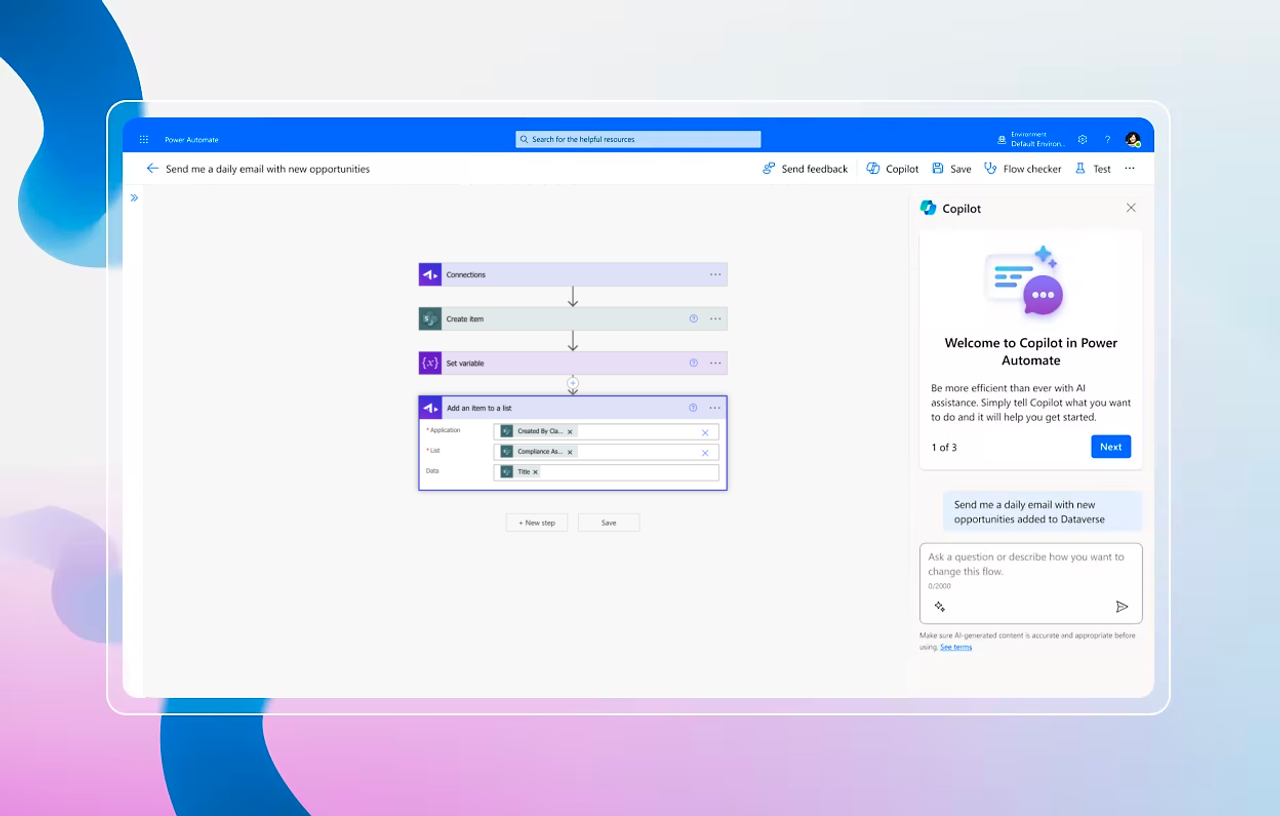This screenshot has height=816, width=1280.
Task: Click the + New step button
Action: click(537, 523)
